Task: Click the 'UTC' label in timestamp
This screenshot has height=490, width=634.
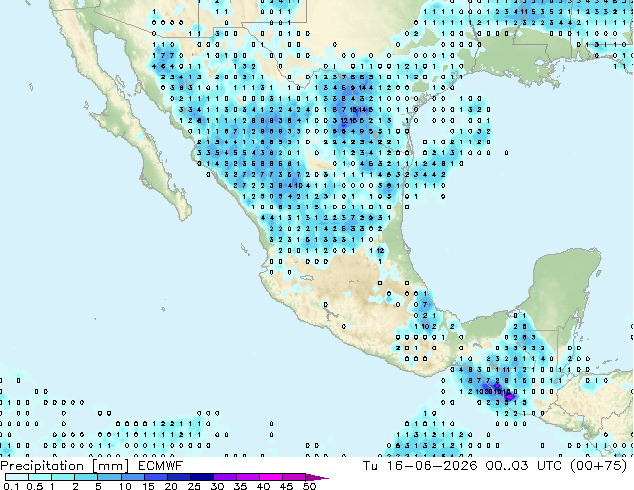Action: (550, 466)
